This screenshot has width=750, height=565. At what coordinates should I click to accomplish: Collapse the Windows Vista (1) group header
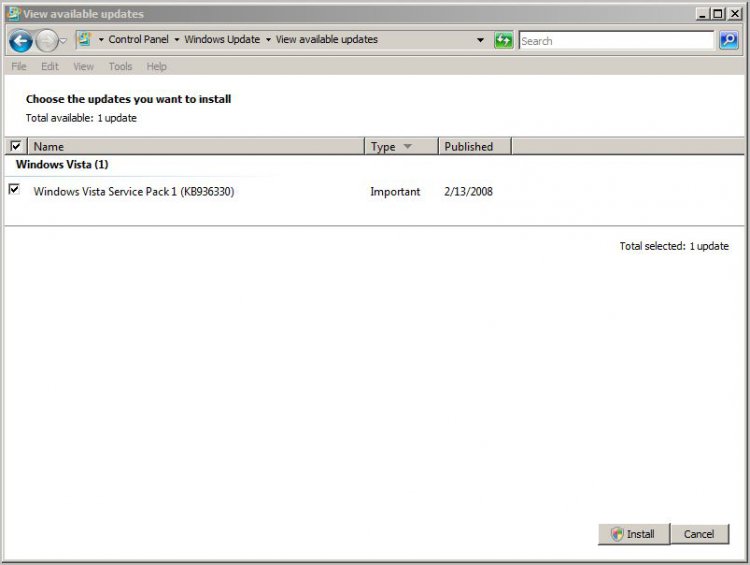[x=62, y=165]
